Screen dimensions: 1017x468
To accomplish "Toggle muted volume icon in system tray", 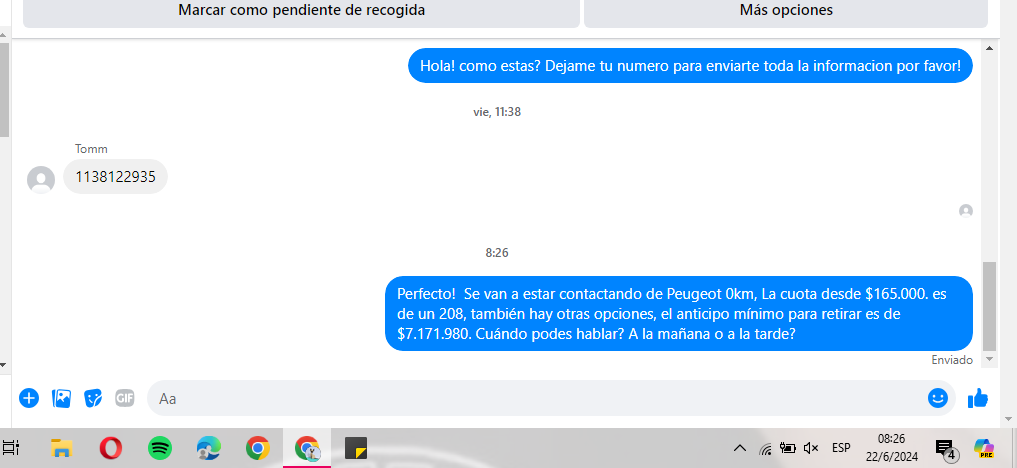I will (x=811, y=448).
